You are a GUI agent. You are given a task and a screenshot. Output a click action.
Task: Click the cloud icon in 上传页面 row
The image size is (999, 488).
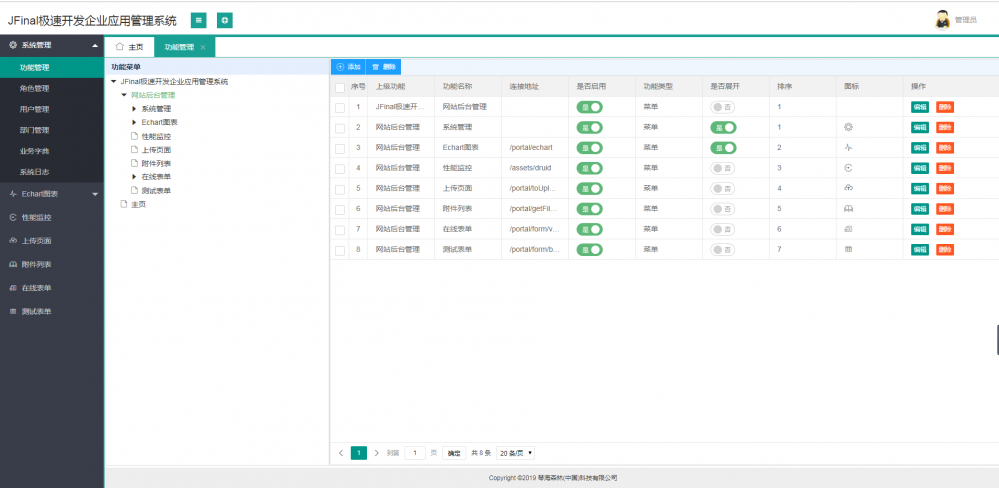[x=848, y=188]
